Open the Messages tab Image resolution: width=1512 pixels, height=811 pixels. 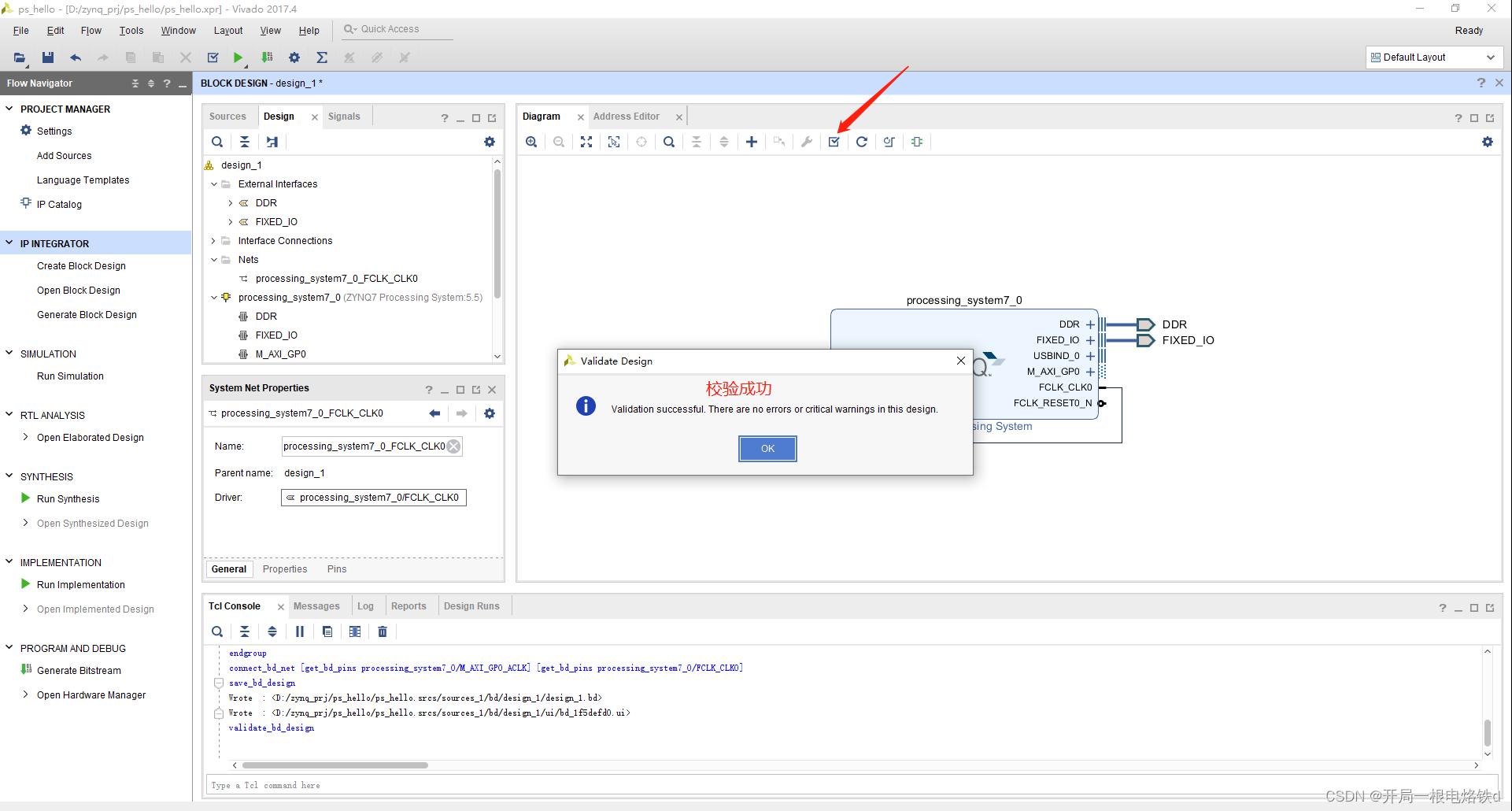(x=316, y=606)
